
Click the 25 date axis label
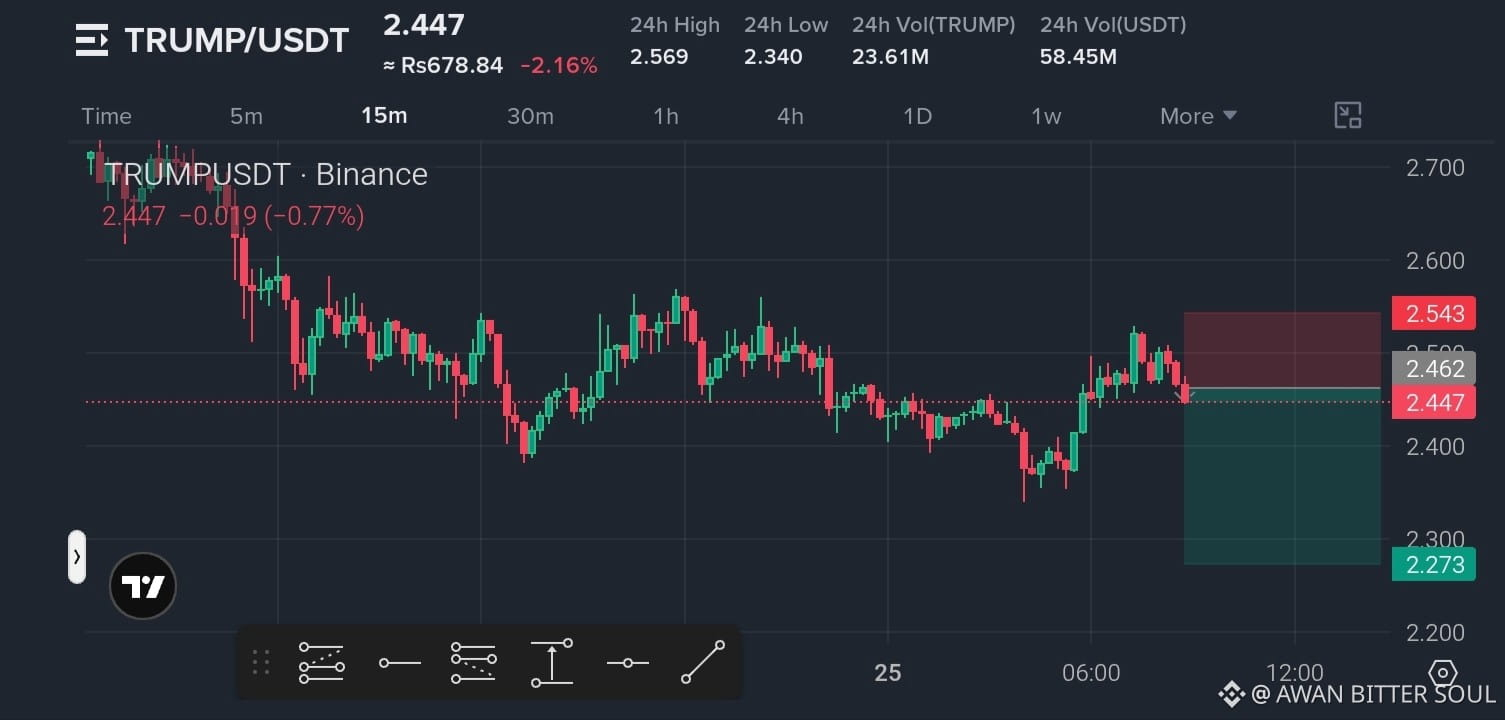pyautogui.click(x=888, y=673)
